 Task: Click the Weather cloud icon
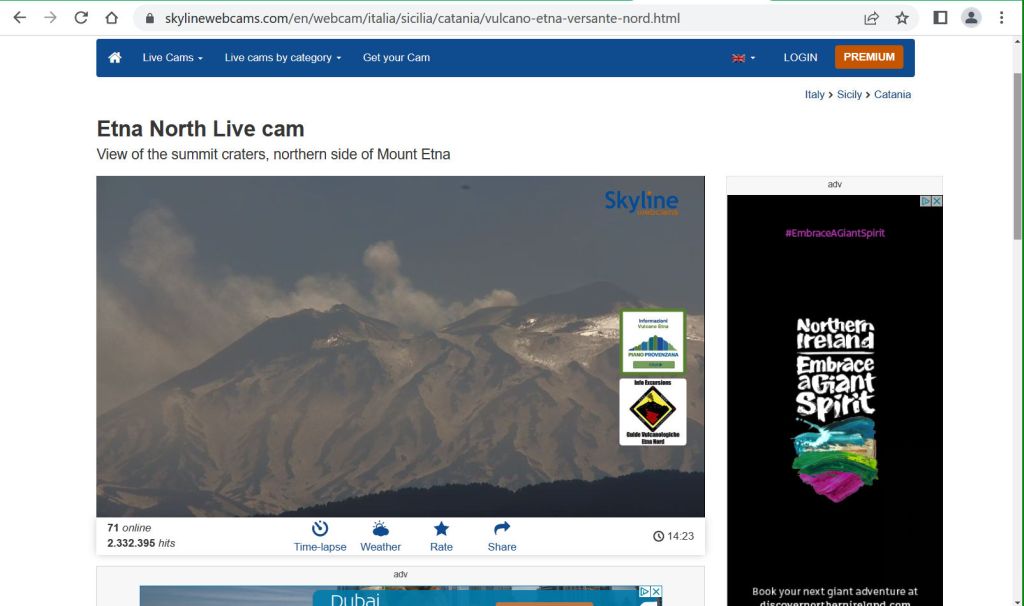380,529
